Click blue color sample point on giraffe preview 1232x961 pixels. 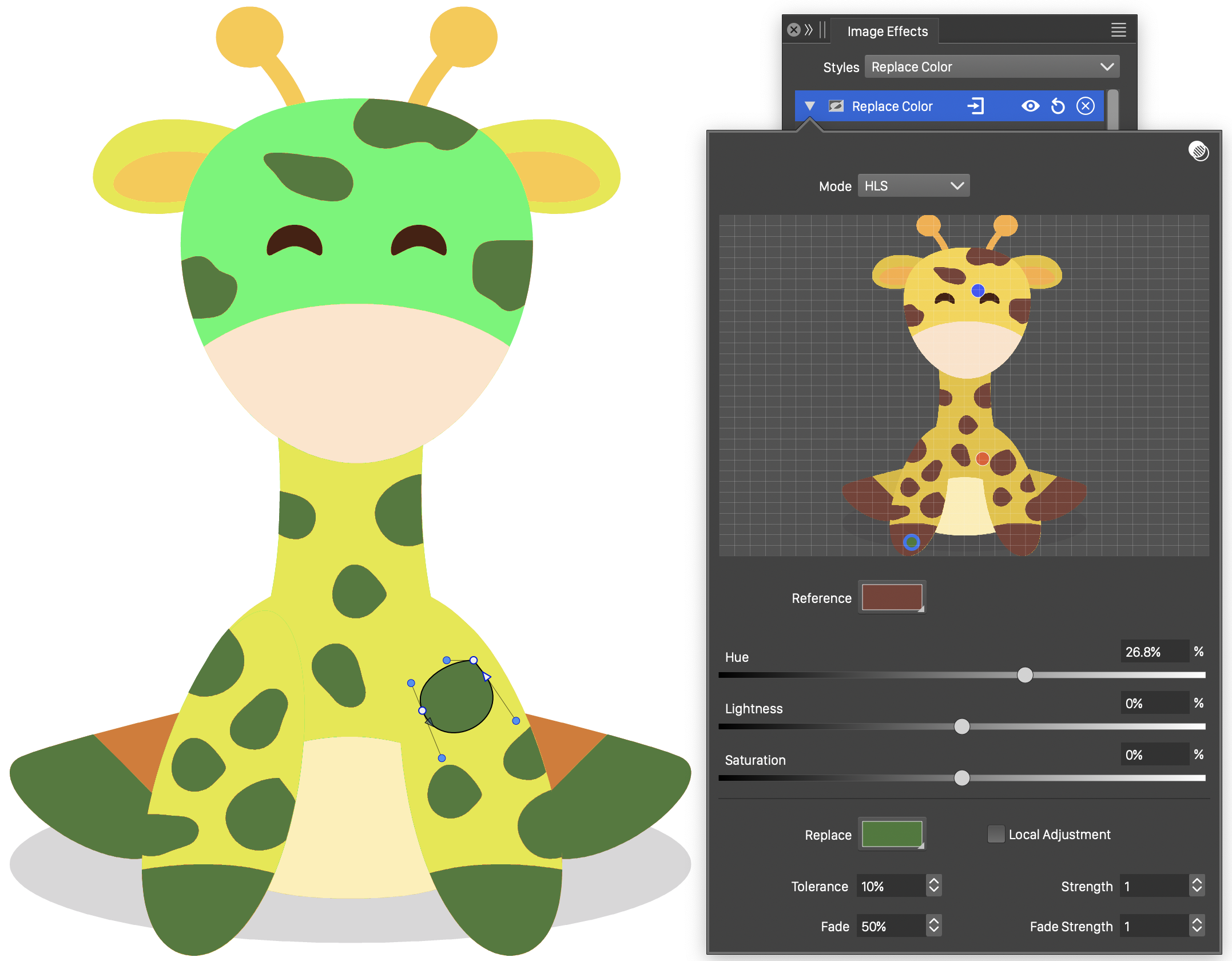point(978,291)
